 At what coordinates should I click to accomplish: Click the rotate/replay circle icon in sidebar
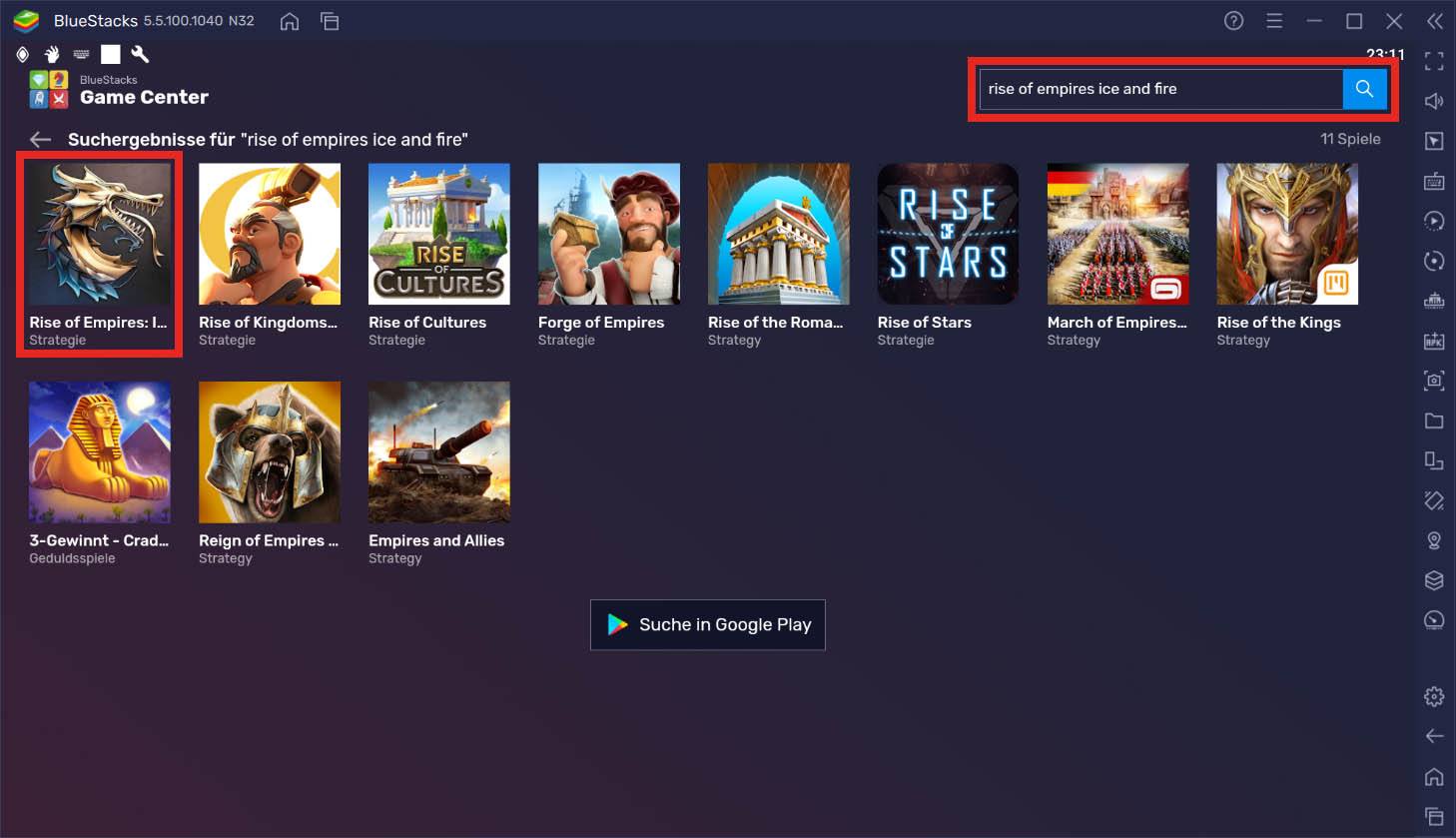[1434, 261]
